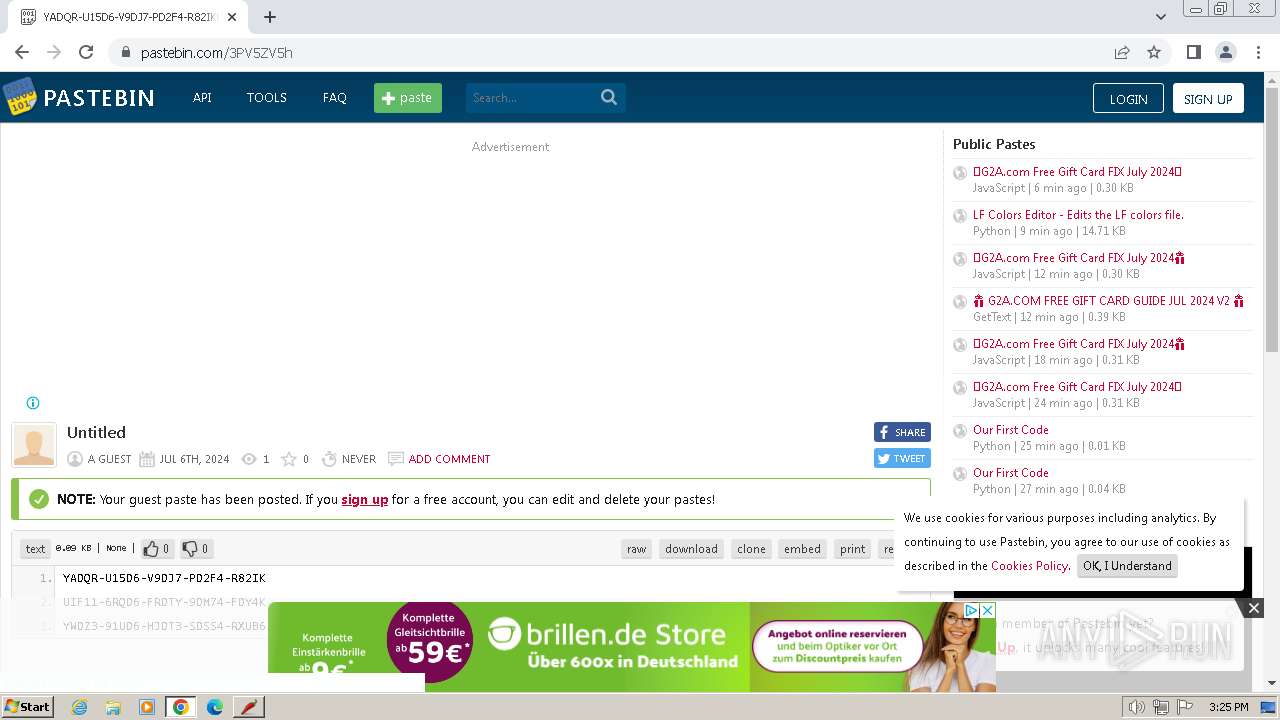This screenshot has height=720, width=1280.
Task: Open G2A.com Free Gift Card paste from 18 min ago
Action: point(1079,344)
